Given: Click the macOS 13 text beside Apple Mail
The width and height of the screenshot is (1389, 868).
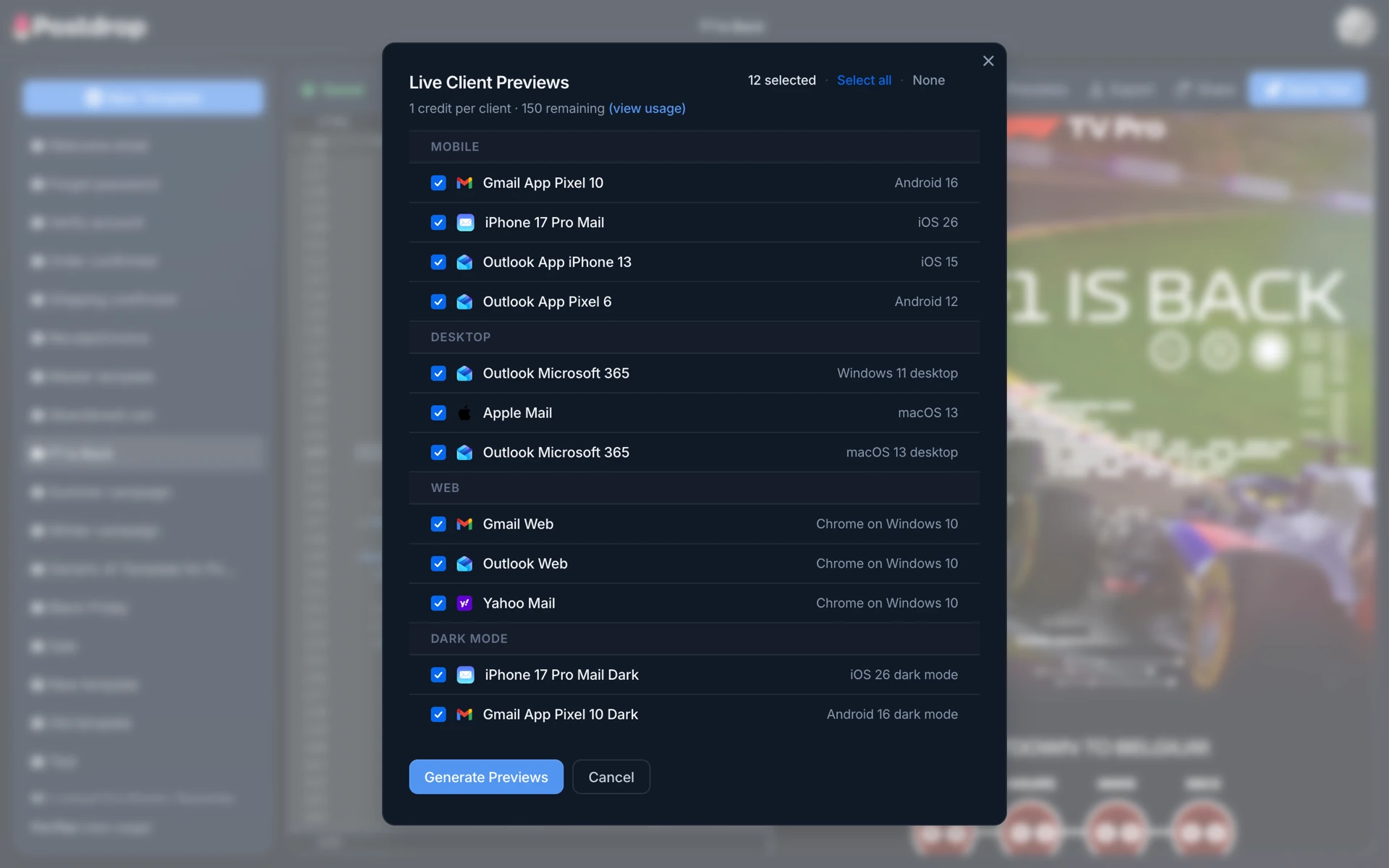Looking at the screenshot, I should point(927,413).
